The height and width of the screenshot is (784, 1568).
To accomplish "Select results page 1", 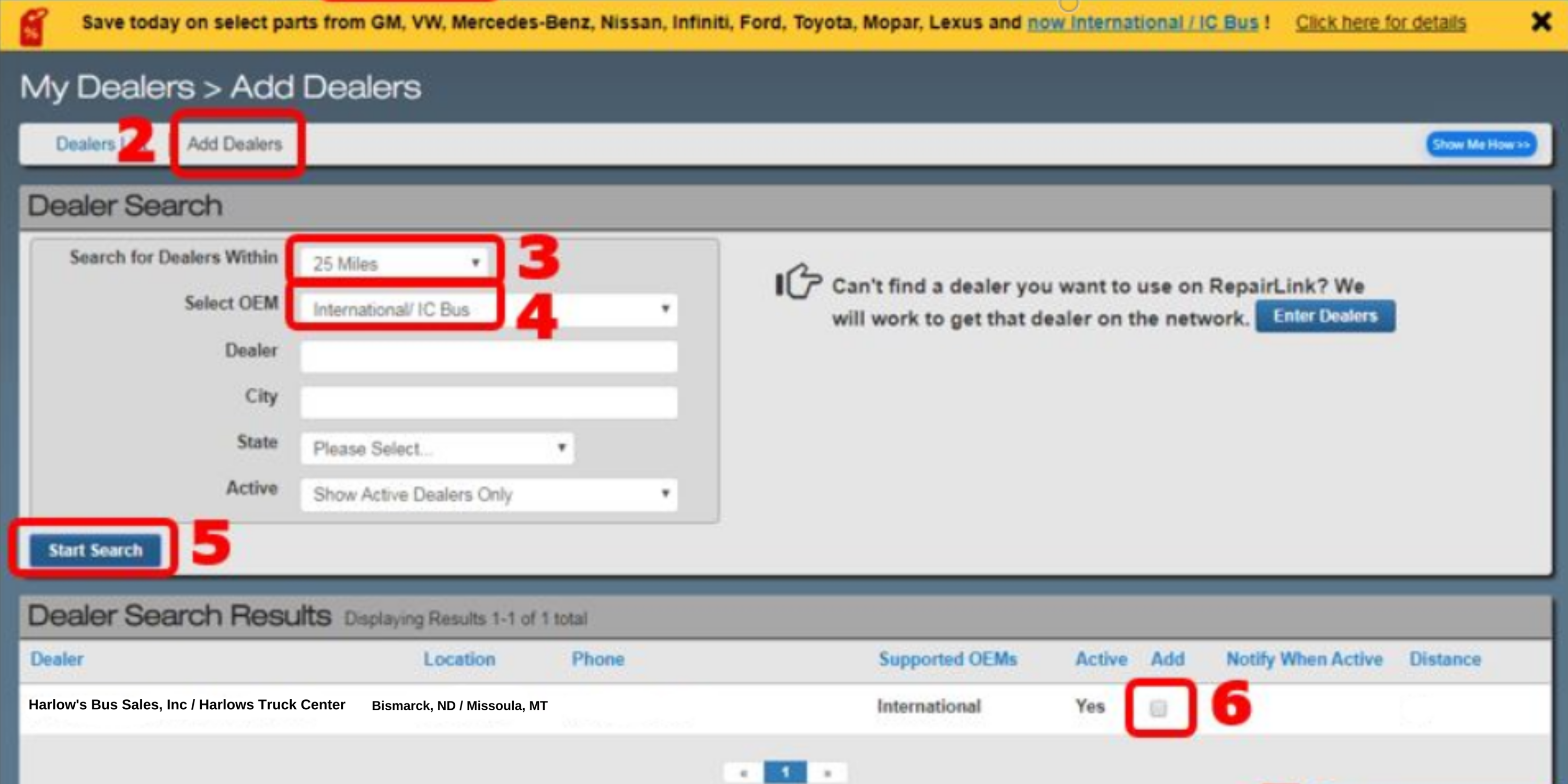I will pyautogui.click(x=785, y=773).
